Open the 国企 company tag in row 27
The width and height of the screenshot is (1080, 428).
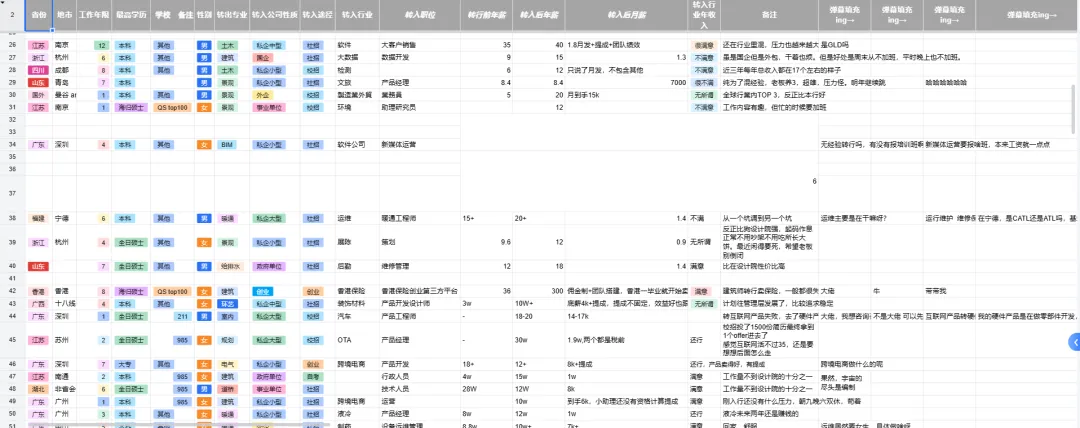pos(262,57)
